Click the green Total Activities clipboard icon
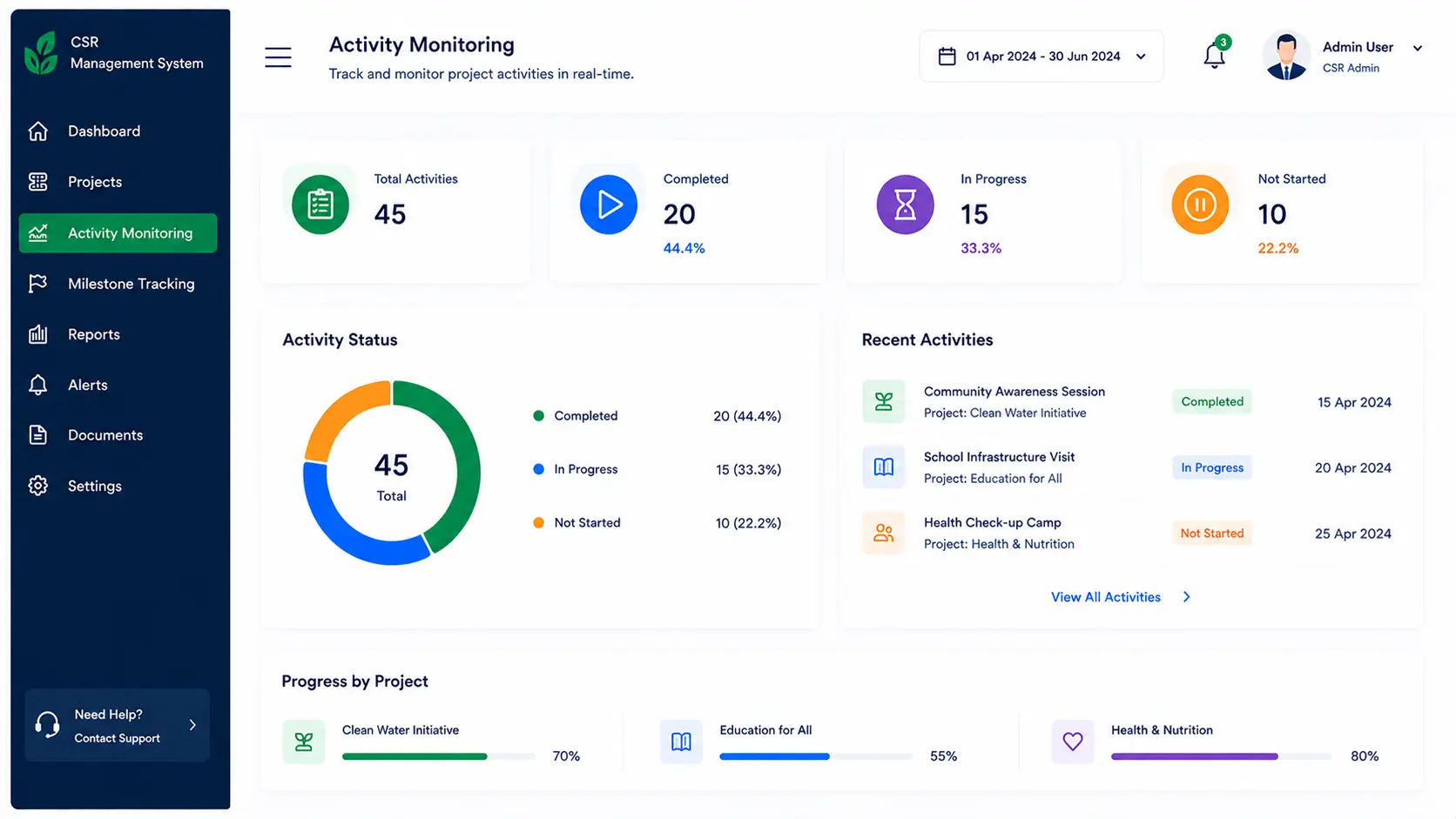Screen dimensions: 1456x819 pos(320,205)
